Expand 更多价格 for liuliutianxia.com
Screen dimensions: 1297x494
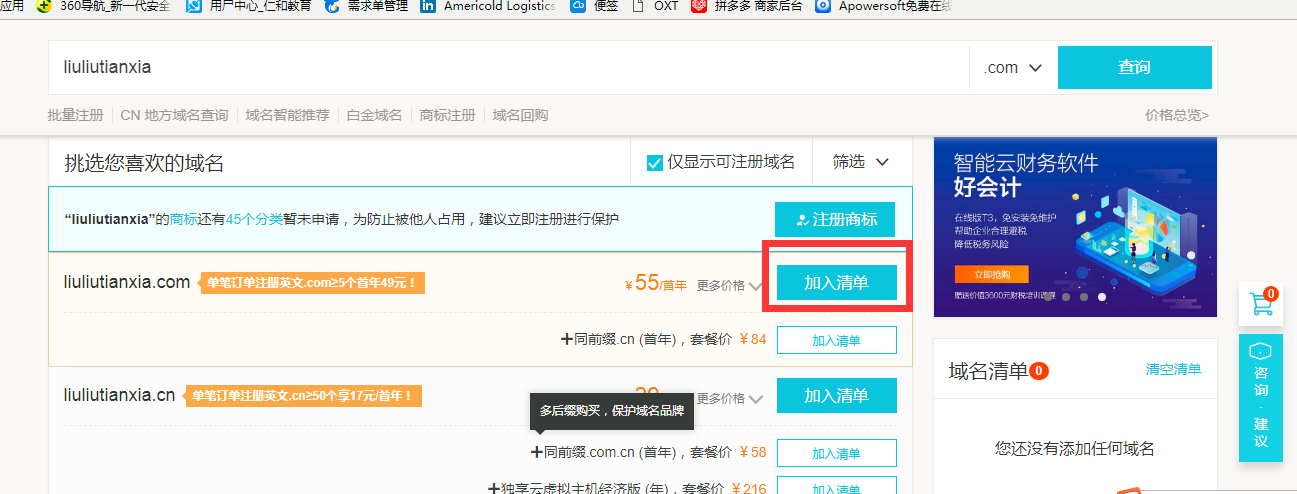pyautogui.click(x=730, y=285)
